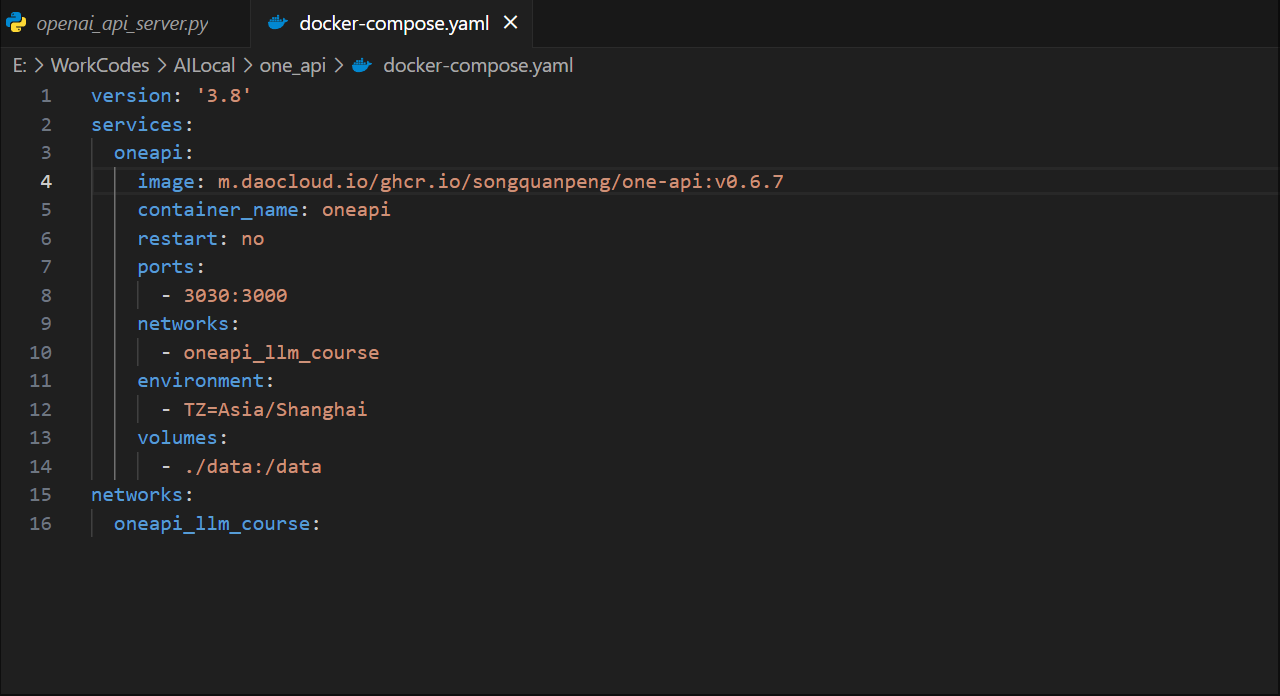This screenshot has width=1280, height=696.
Task: Click oneapi_llm_course on line 16
Action: (212, 524)
